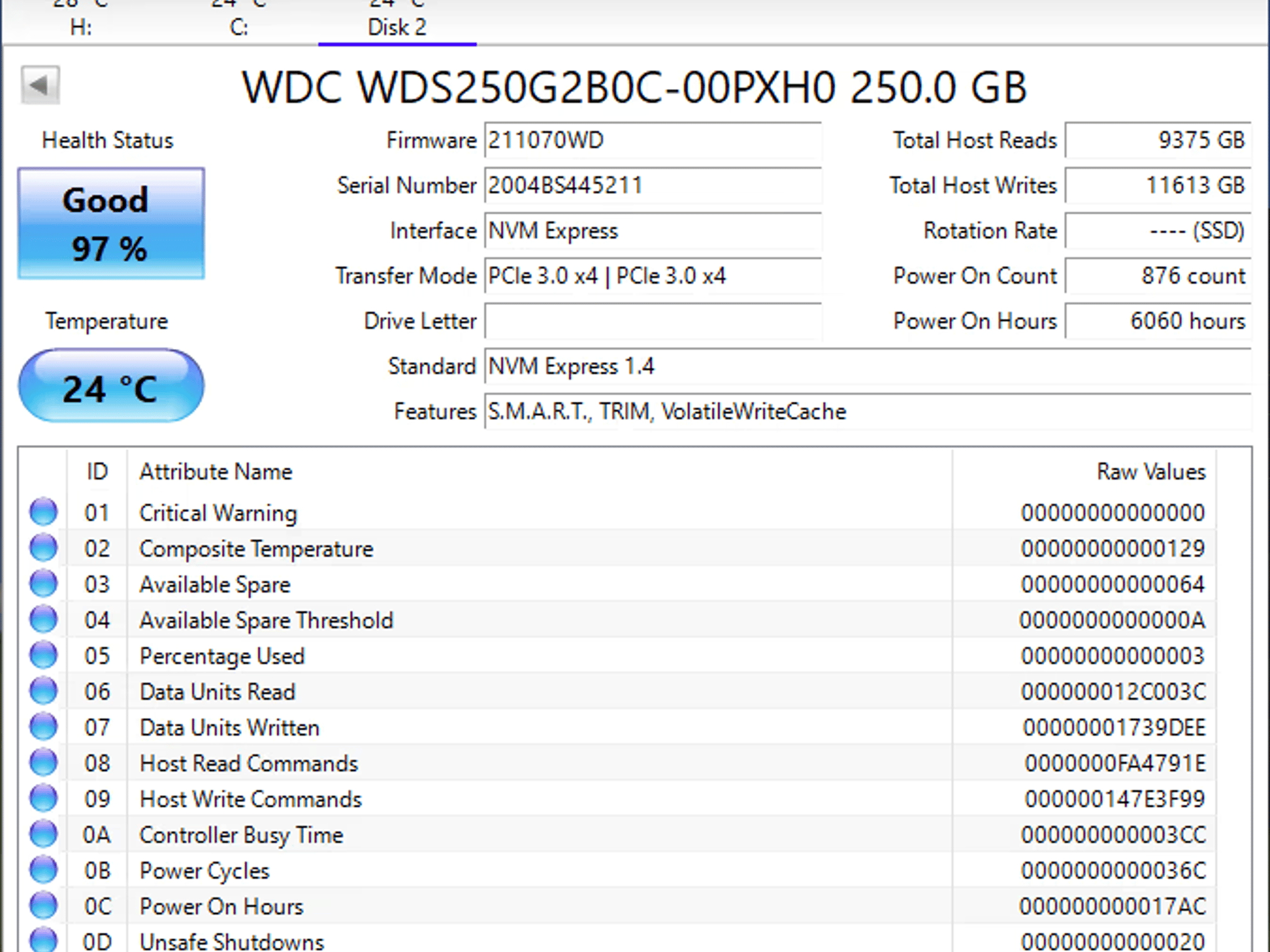Click raw value 000000147E3F99
Viewport: 1270px width, 952px height.
(x=1115, y=799)
